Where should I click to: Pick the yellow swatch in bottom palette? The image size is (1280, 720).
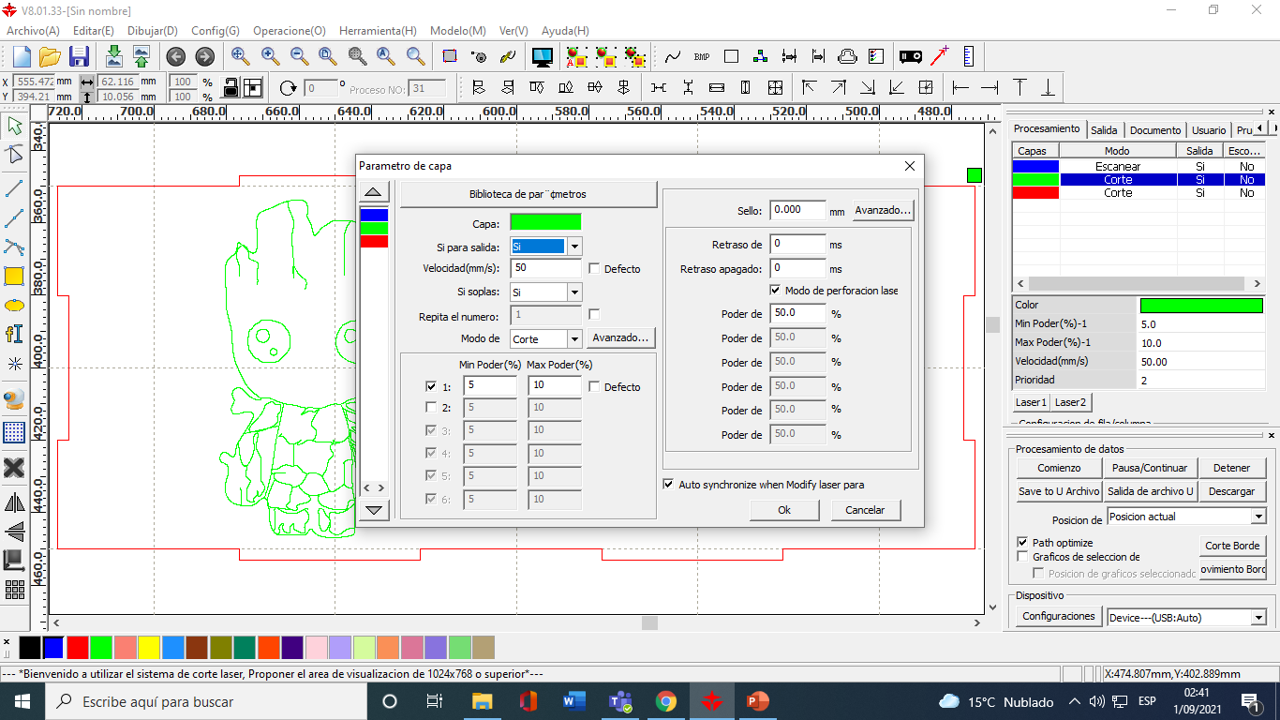(149, 647)
